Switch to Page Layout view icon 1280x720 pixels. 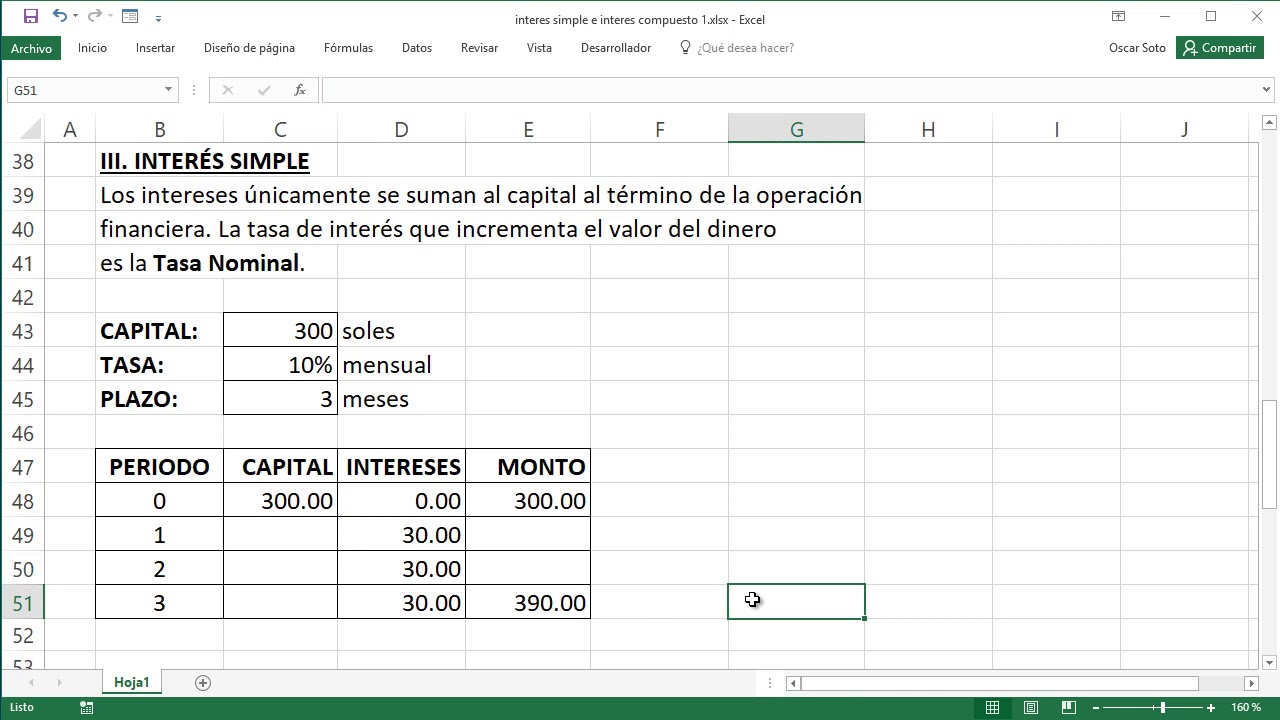pyautogui.click(x=1031, y=707)
